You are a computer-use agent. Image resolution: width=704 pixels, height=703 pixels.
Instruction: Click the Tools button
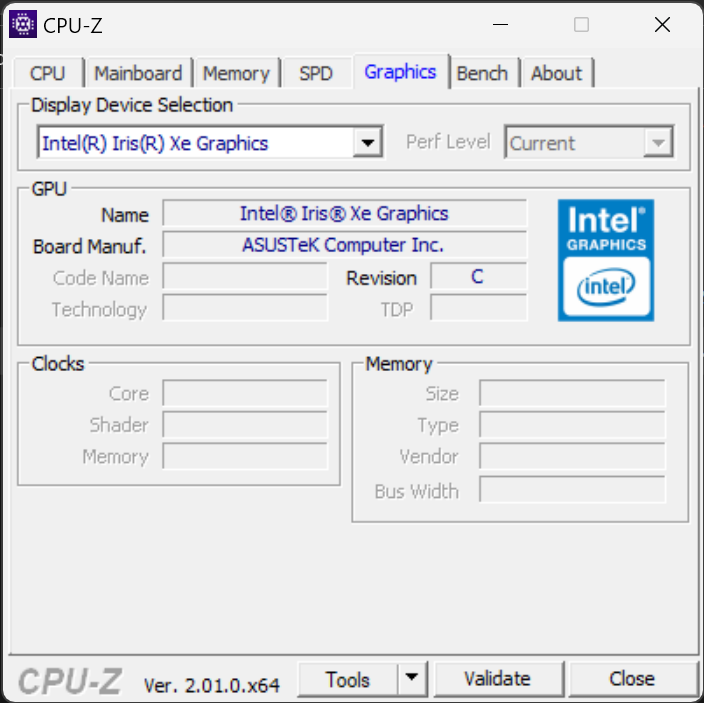[x=348, y=679]
